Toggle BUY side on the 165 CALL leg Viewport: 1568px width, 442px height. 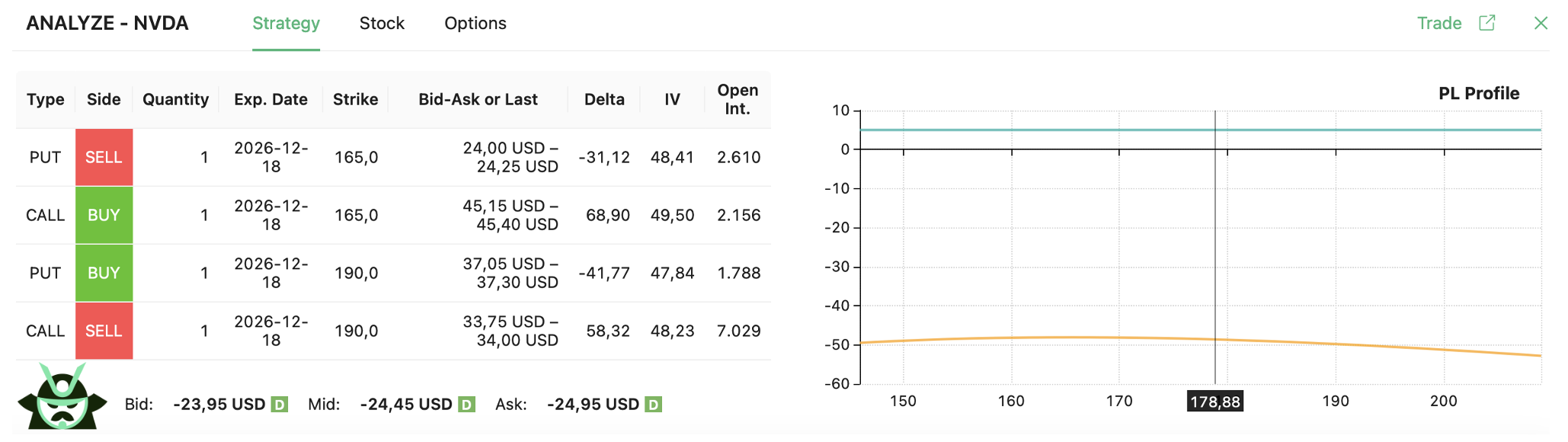tap(104, 215)
